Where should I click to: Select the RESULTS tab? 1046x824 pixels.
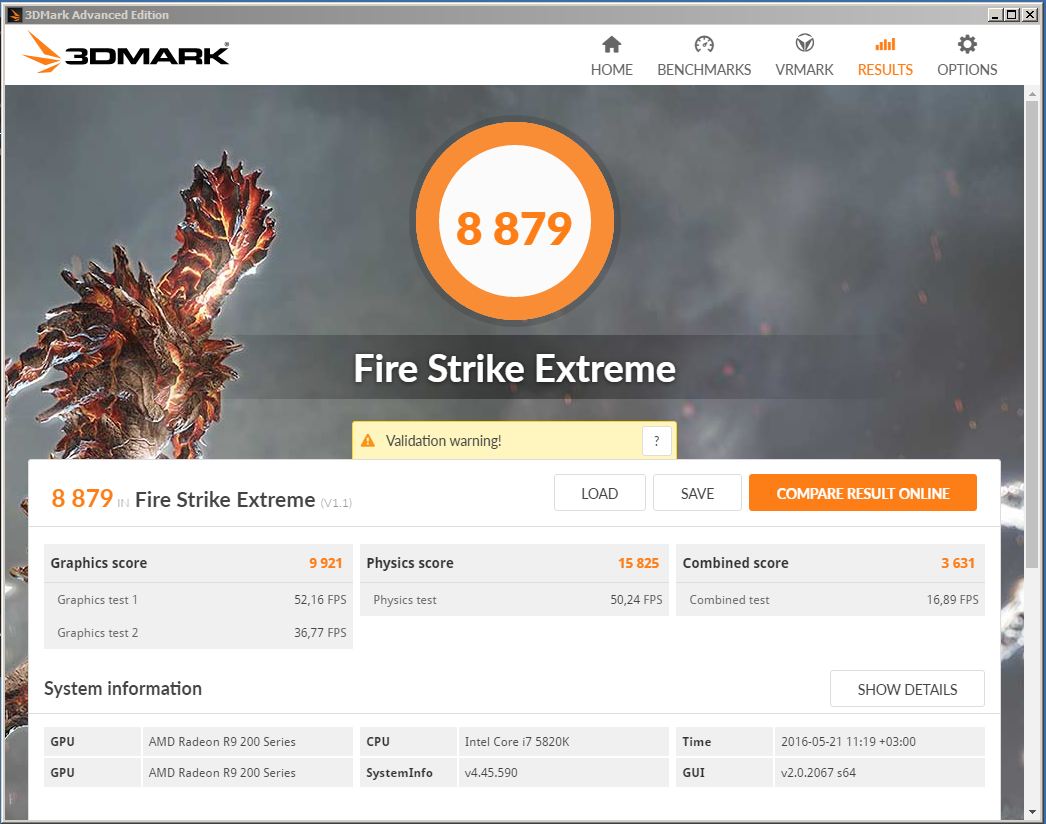point(885,55)
